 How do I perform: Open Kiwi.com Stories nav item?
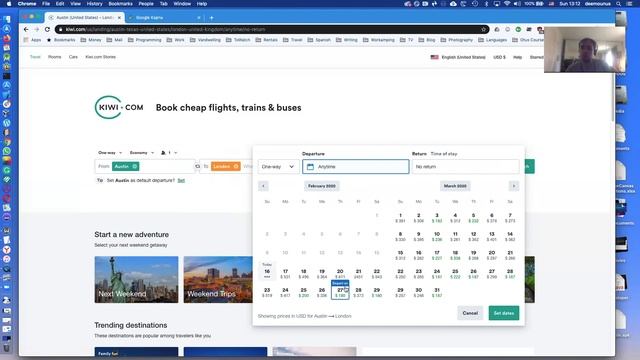point(100,57)
